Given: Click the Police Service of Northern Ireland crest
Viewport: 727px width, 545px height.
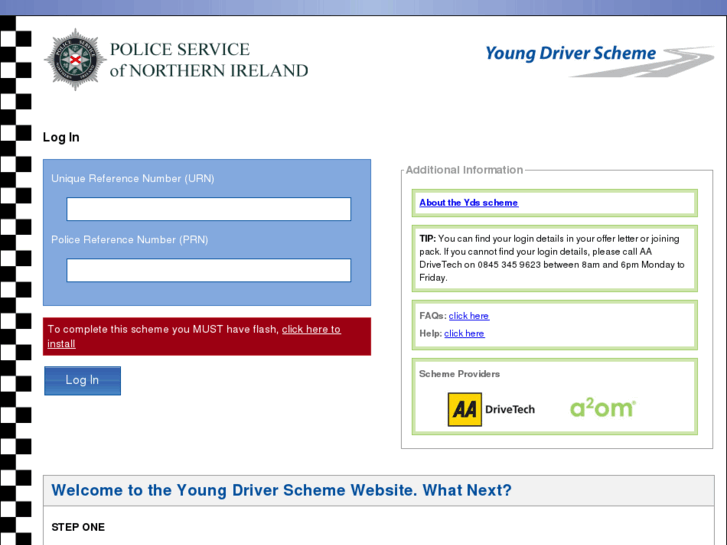Looking at the screenshot, I should 75,59.
